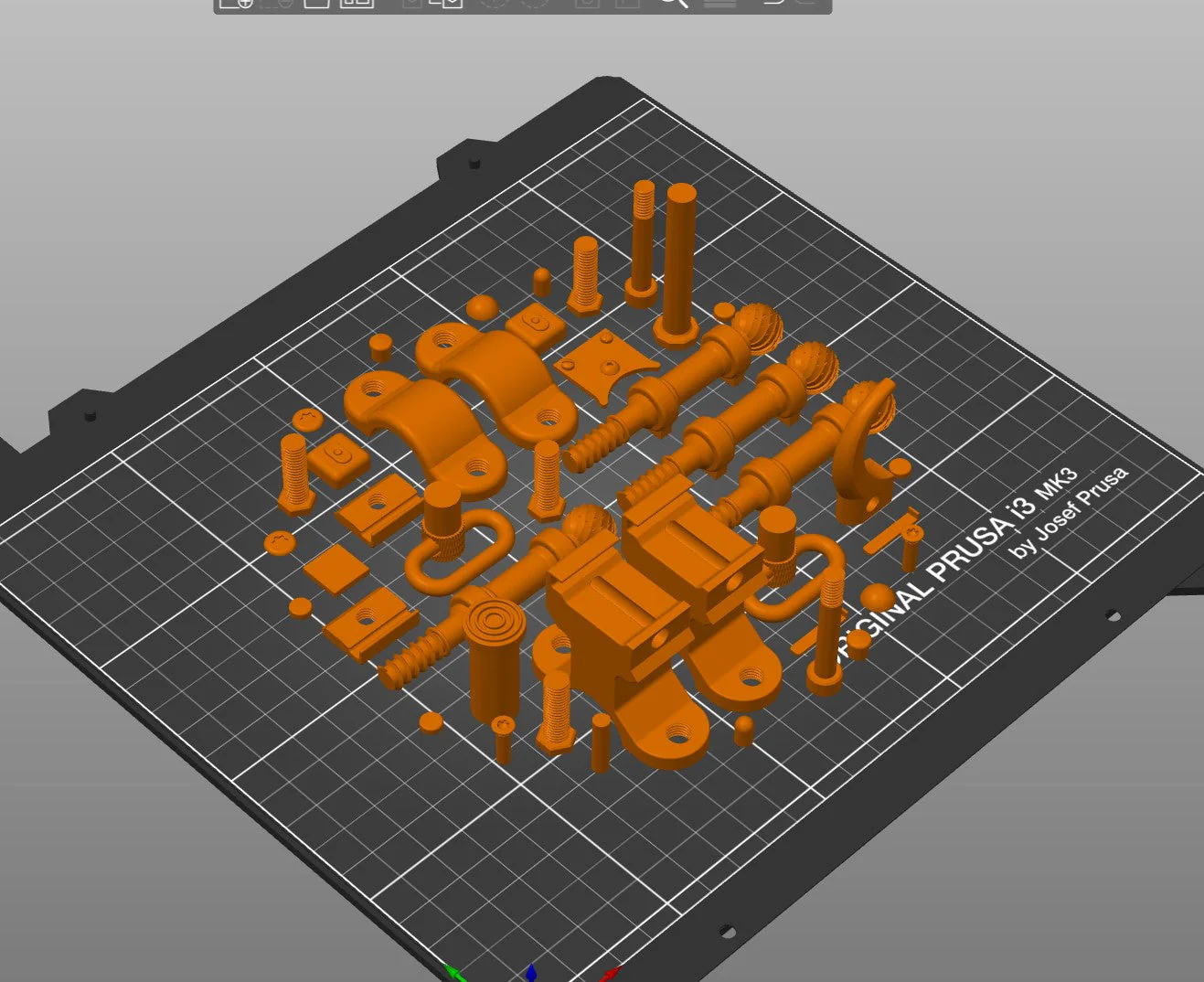Select the larger front pipe clamp
Viewport: 1204px width, 982px height.
(x=424, y=434)
